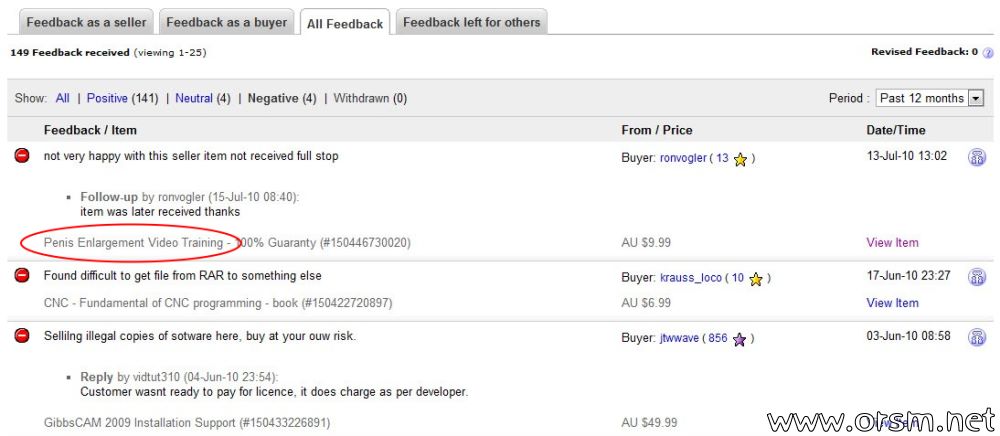
Task: Click the red negative icon beside krauss_loco's feedback
Action: (x=22, y=275)
